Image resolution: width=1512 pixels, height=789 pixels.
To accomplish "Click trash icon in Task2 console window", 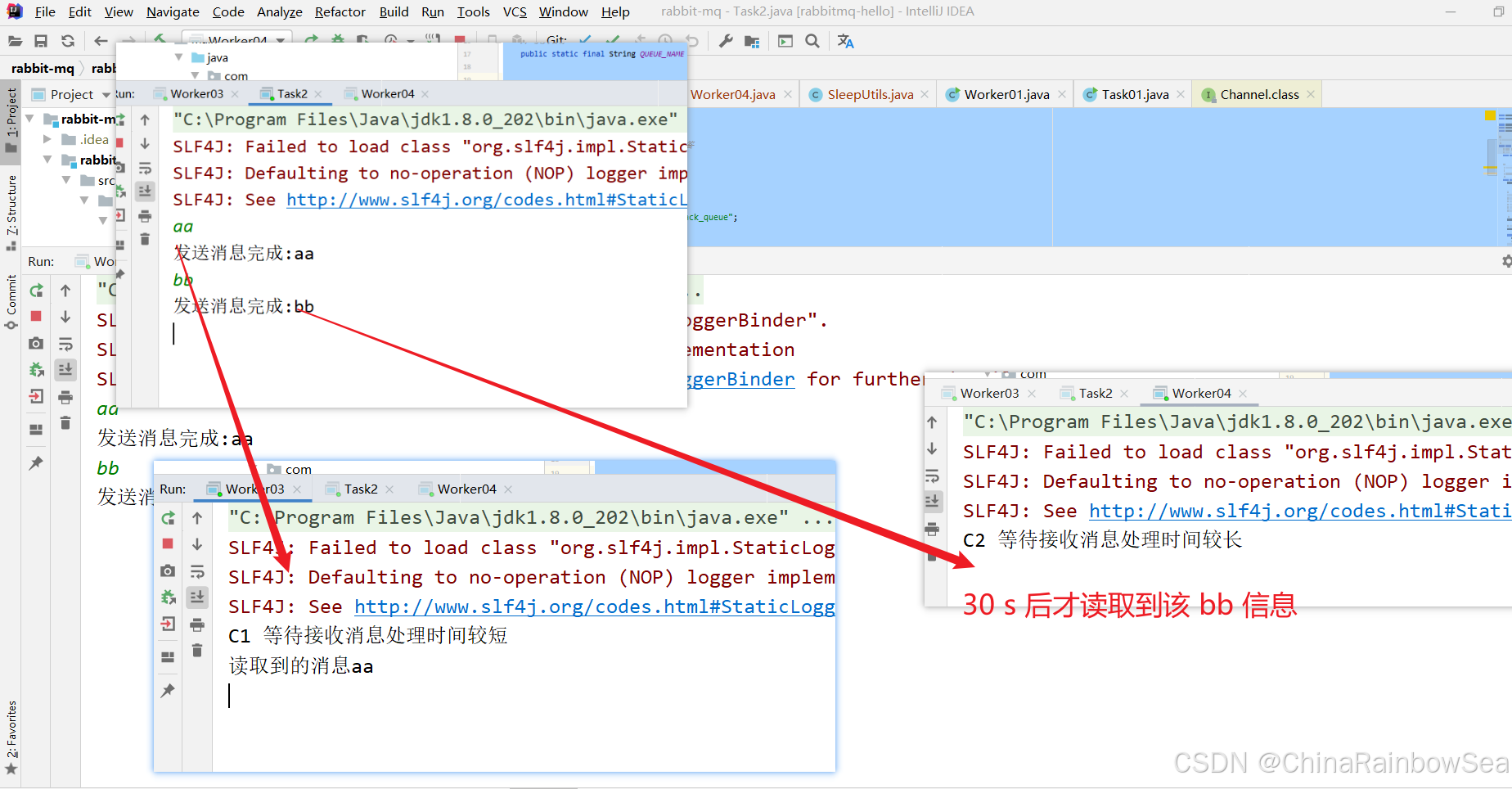I will [145, 239].
